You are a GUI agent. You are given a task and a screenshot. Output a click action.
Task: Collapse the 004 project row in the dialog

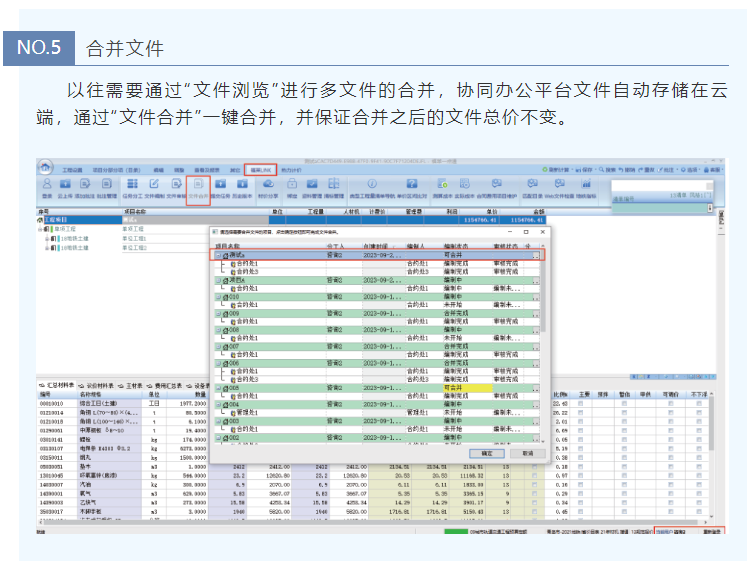coord(218,405)
